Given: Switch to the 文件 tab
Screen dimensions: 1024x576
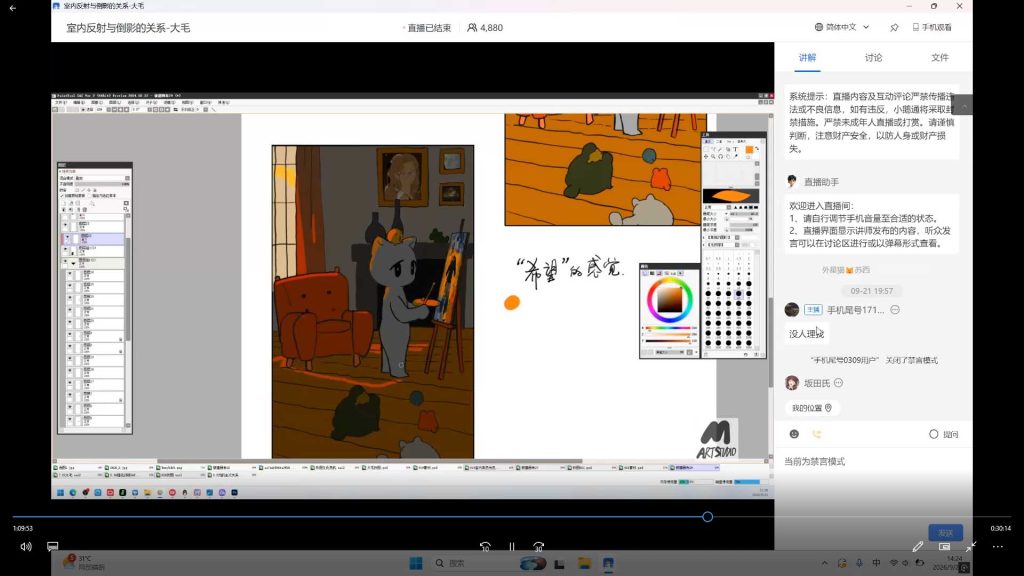Looking at the screenshot, I should click(940, 57).
